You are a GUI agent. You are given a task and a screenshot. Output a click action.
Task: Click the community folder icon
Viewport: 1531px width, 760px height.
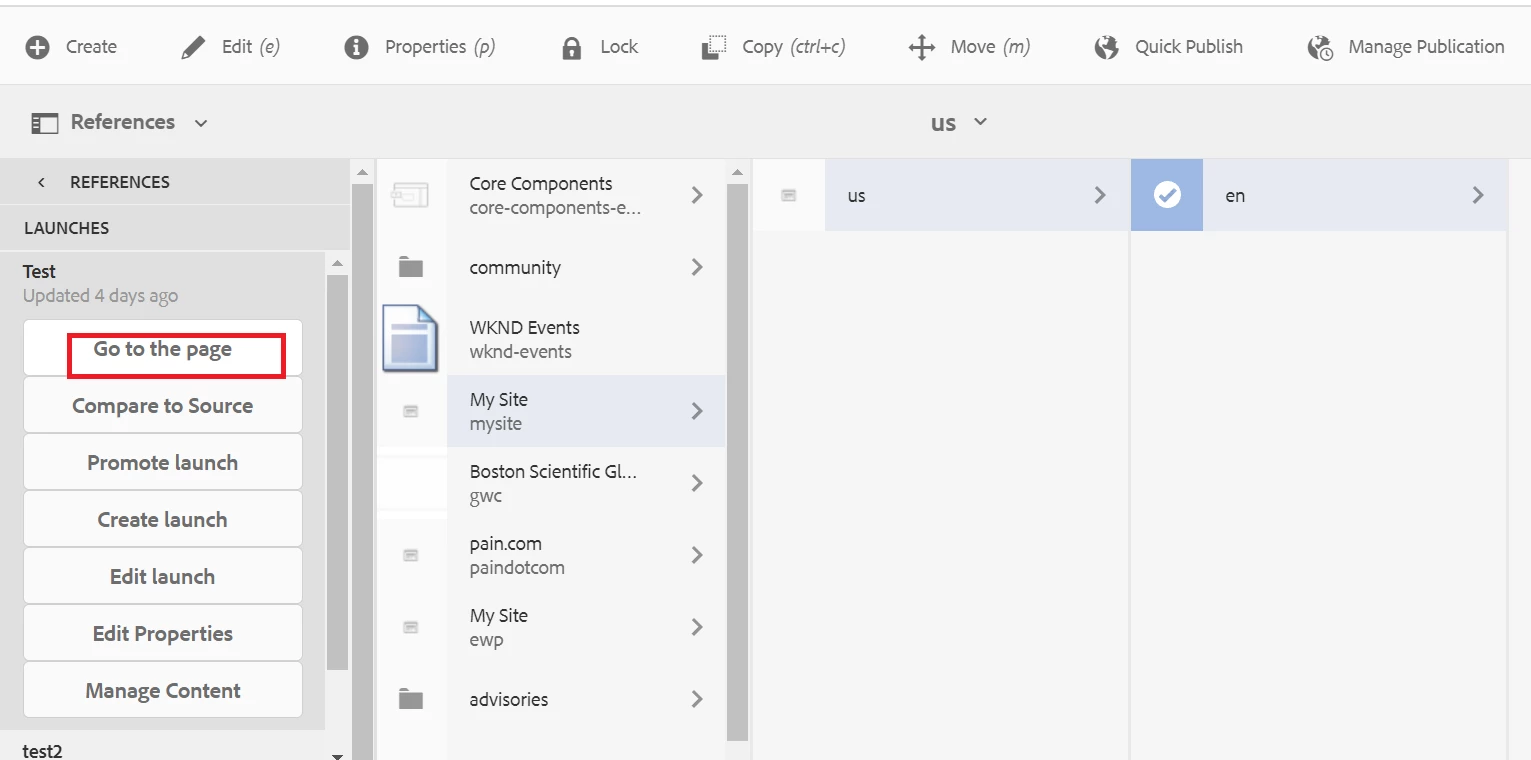coord(410,267)
